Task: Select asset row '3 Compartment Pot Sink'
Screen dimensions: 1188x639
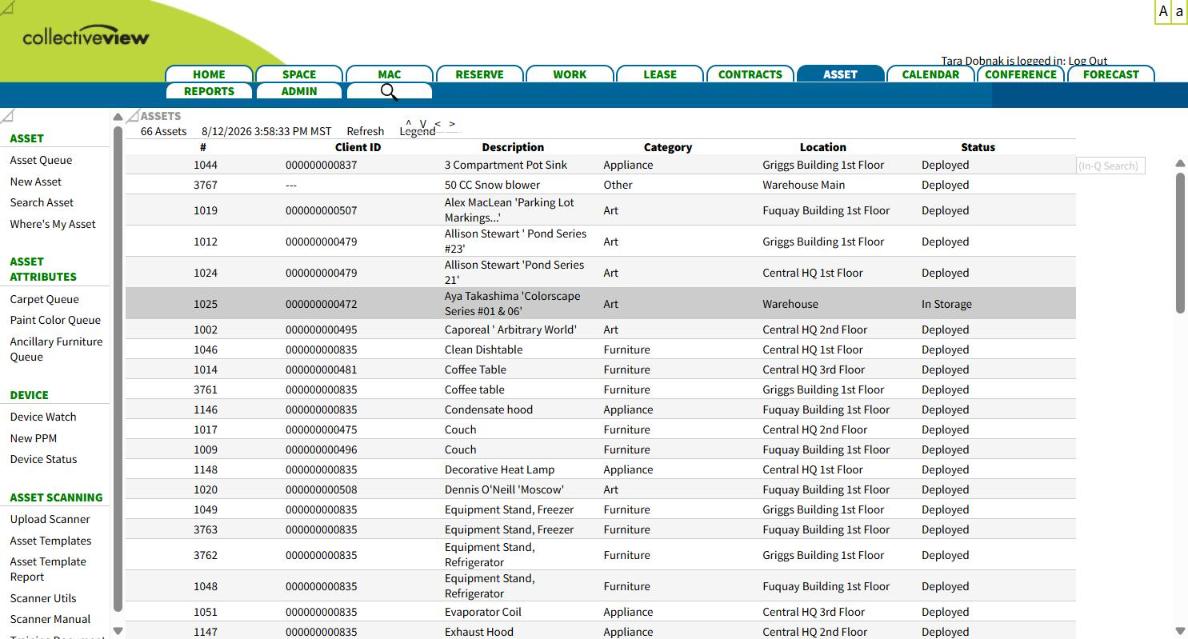Action: coord(600,164)
